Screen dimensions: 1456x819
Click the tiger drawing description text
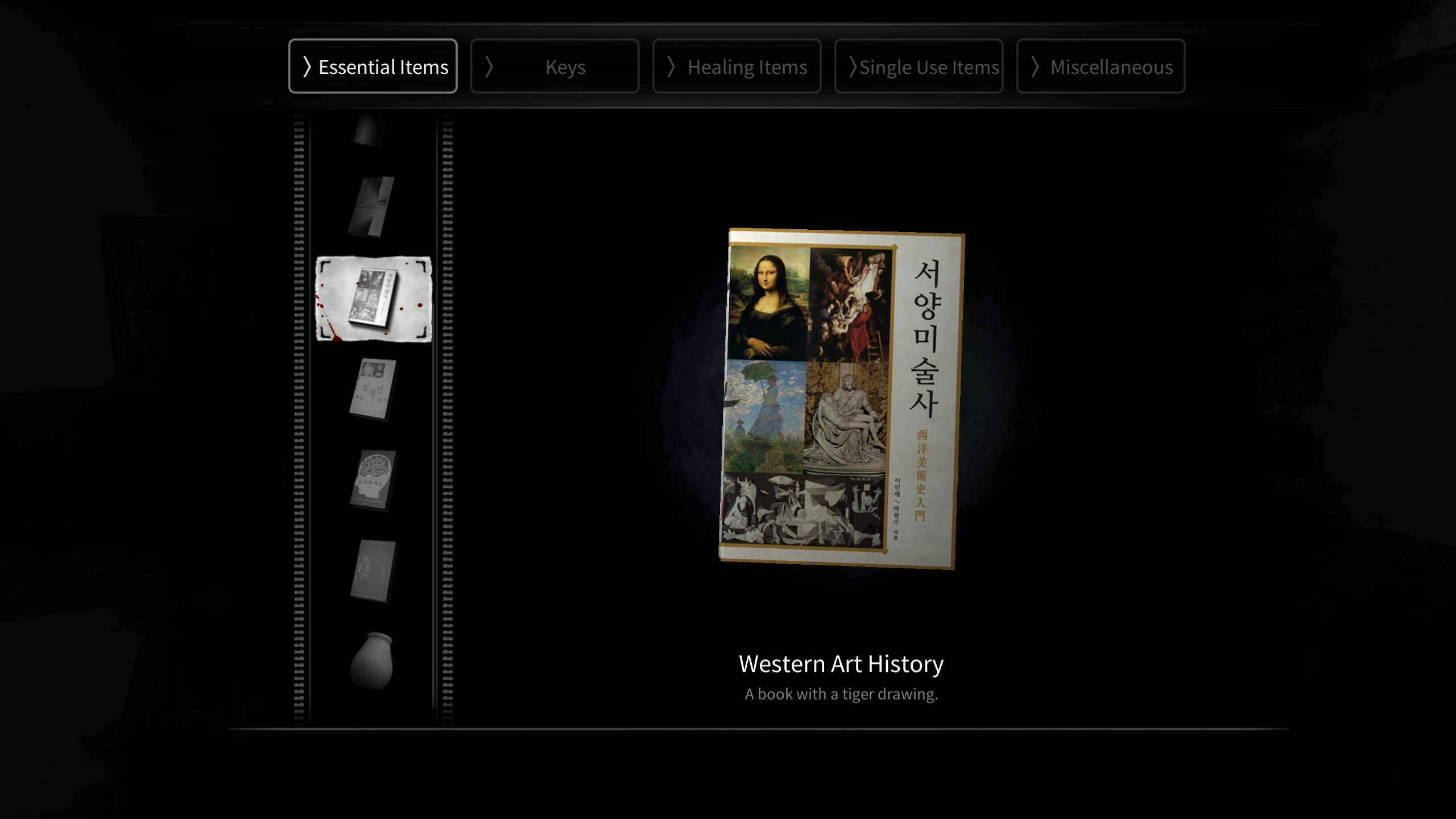[x=841, y=694]
